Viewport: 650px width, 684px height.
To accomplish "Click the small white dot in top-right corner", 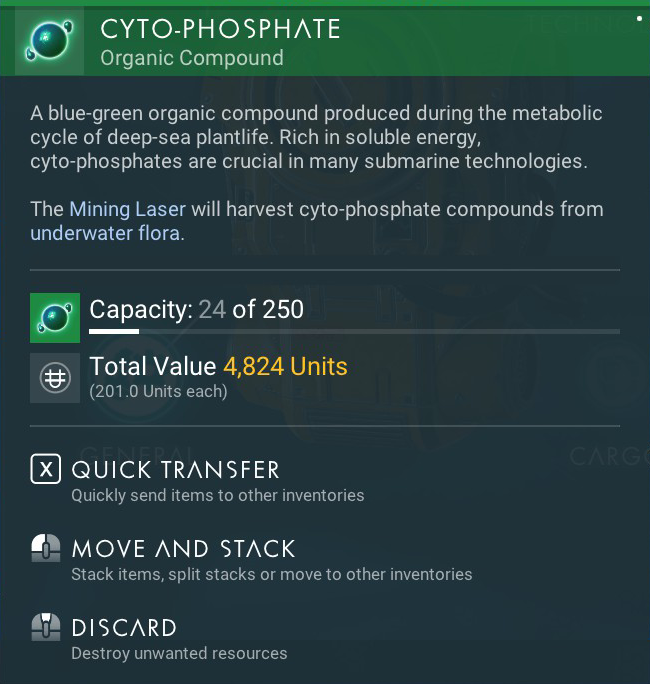I will point(639,18).
